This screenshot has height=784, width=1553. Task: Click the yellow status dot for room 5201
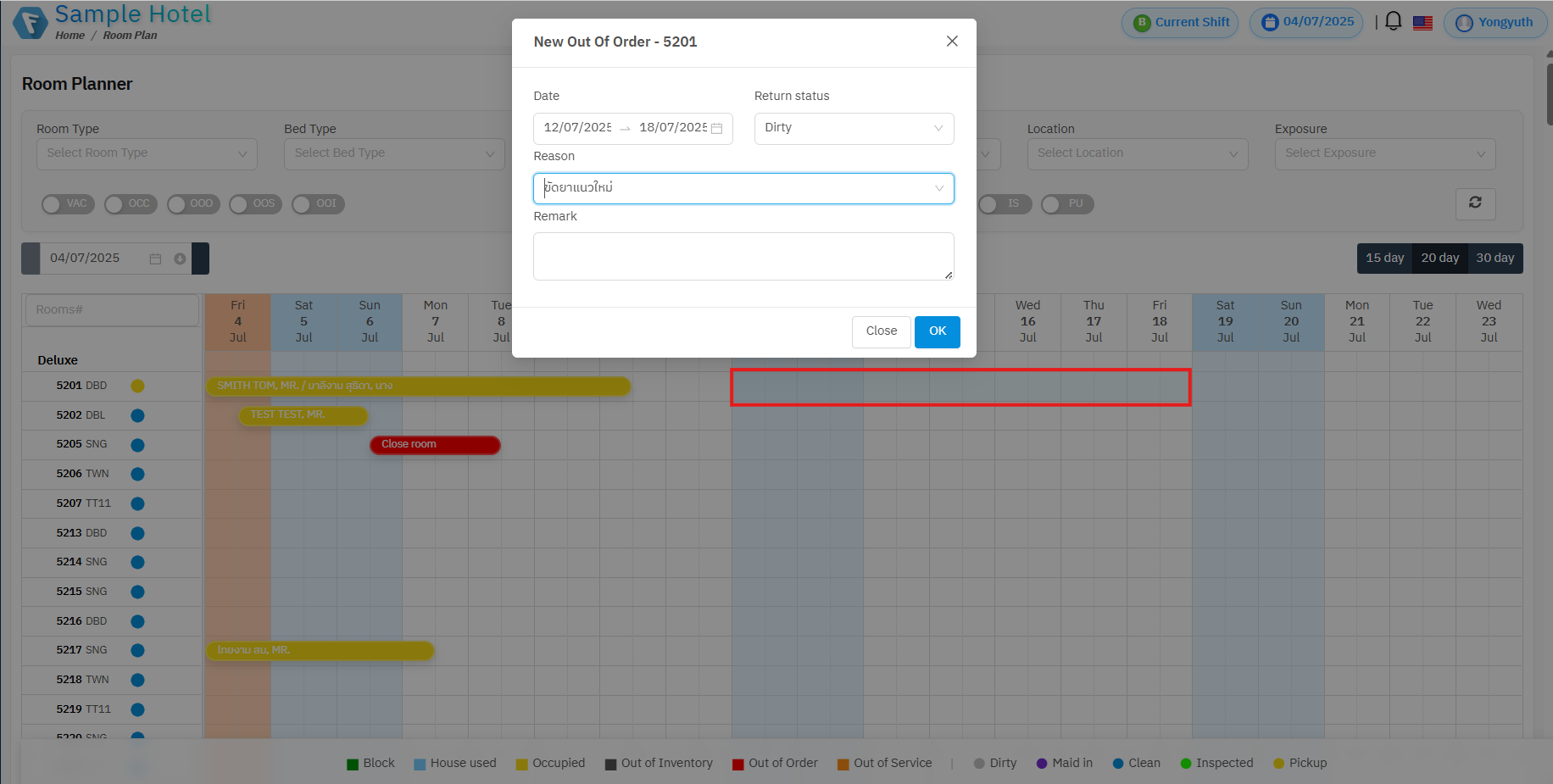click(x=137, y=386)
